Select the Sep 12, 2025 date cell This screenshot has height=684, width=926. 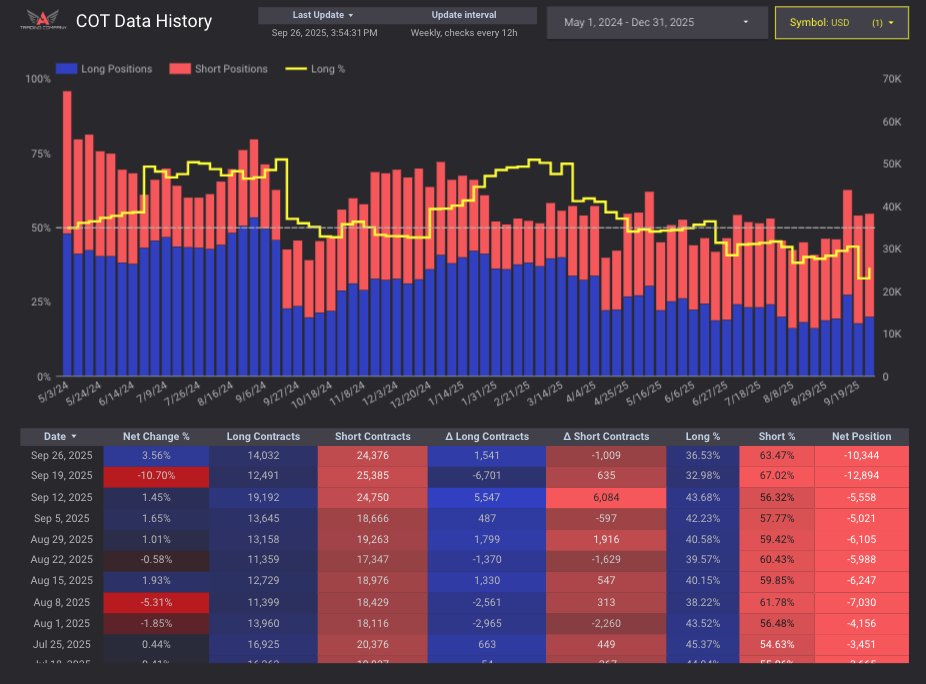click(x=61, y=497)
